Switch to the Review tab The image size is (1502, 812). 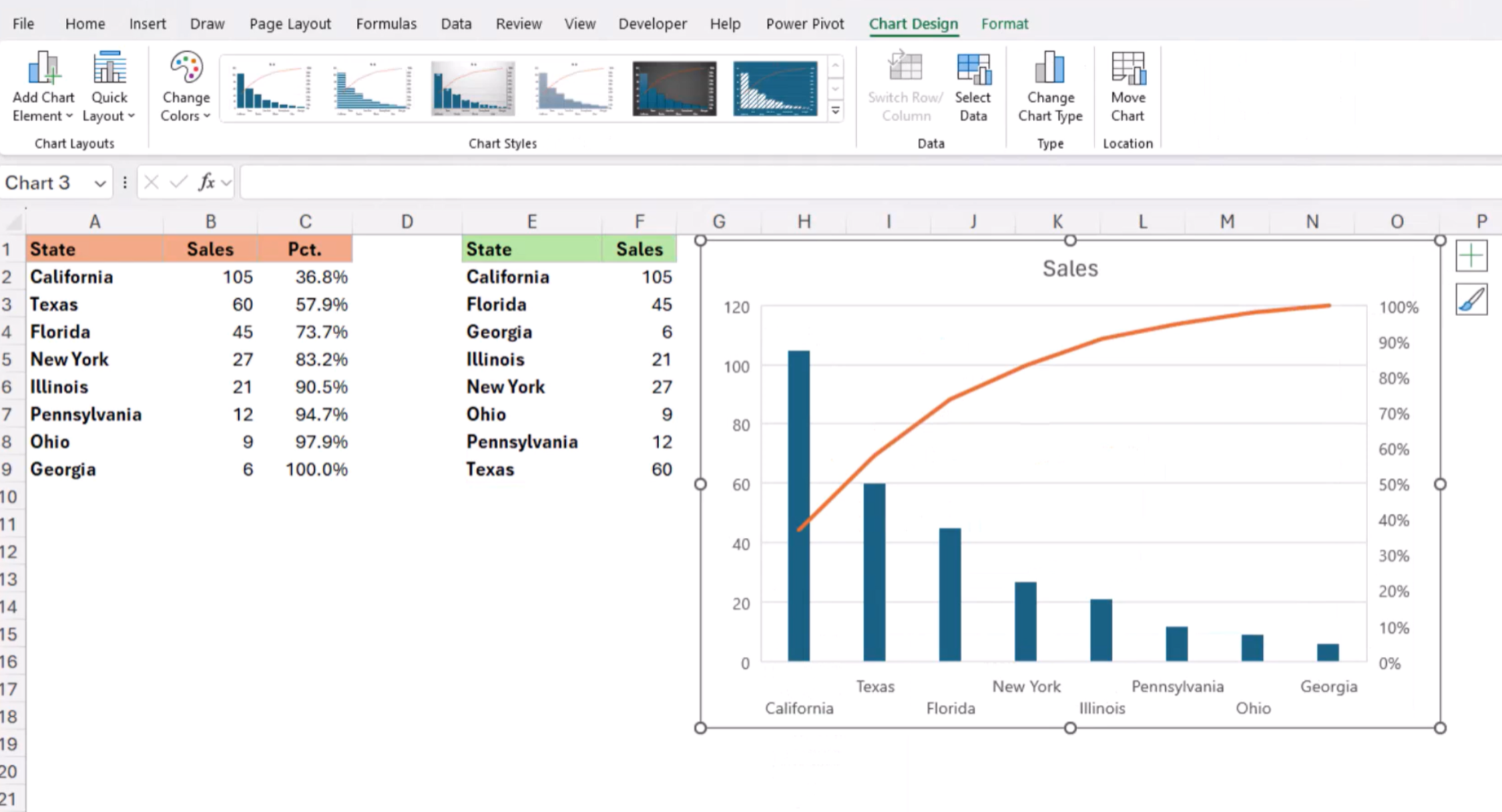pyautogui.click(x=519, y=24)
